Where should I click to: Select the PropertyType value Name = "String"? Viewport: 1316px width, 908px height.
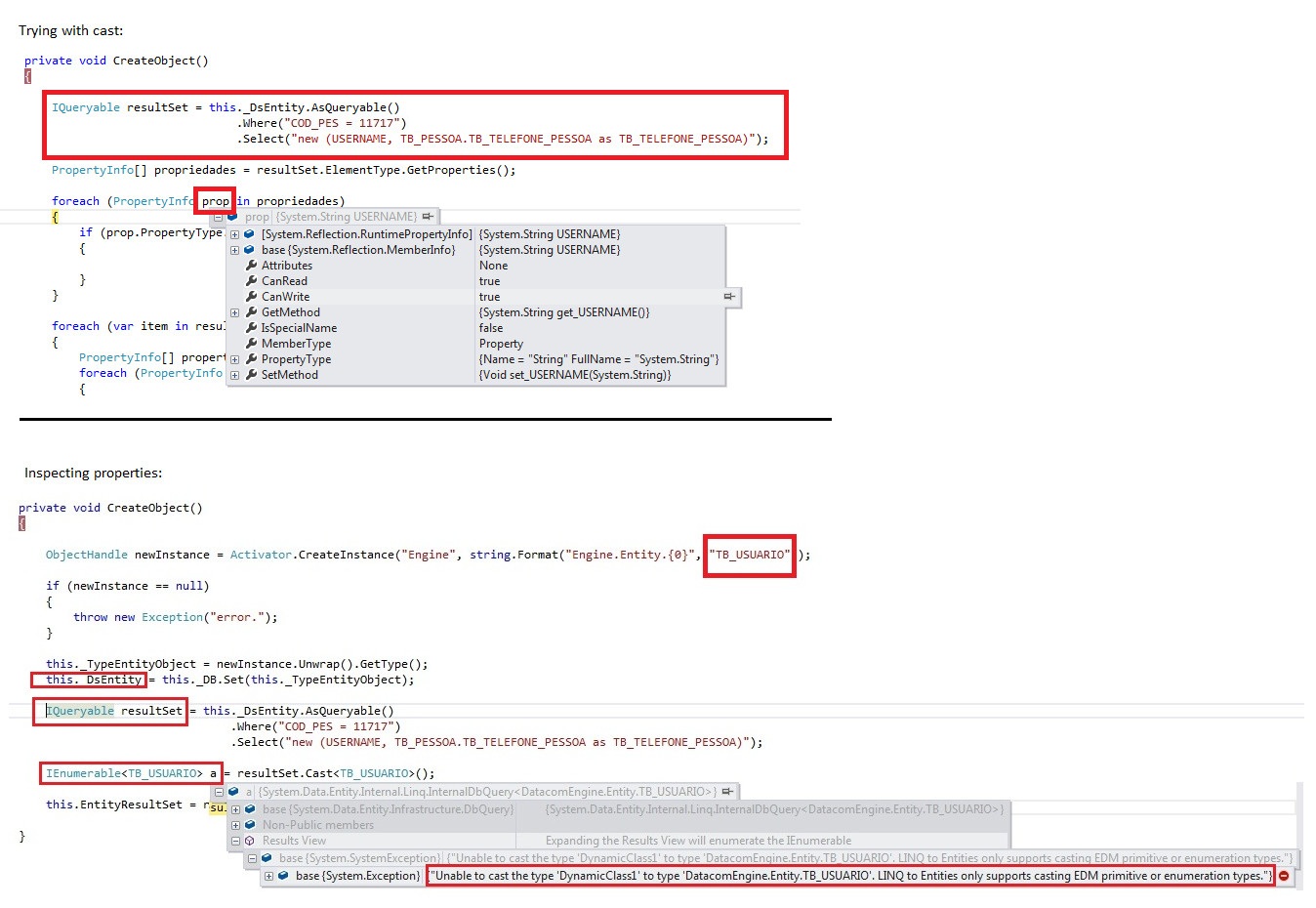[x=598, y=359]
